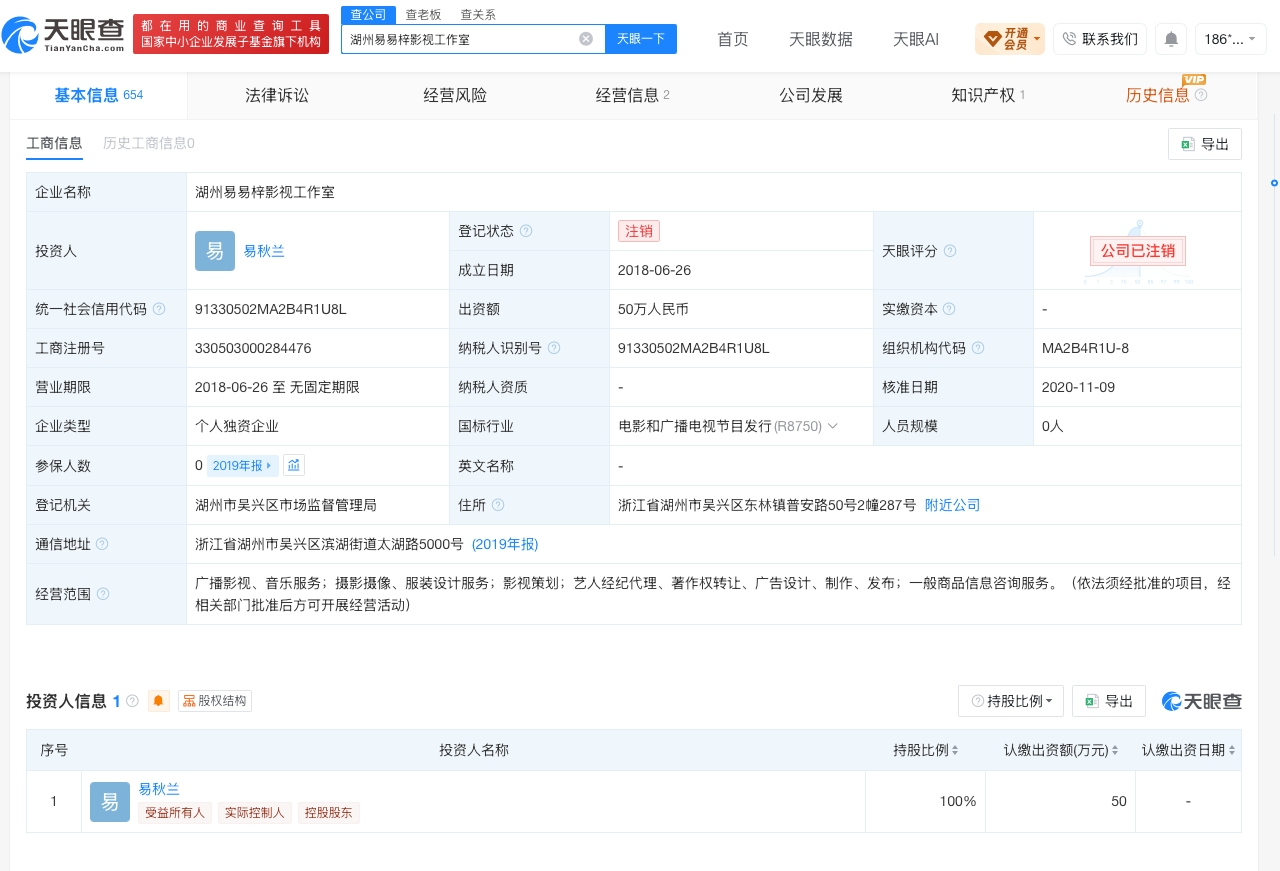Image resolution: width=1280 pixels, height=871 pixels.
Task: Select credit code 91330502MA2B4R1U8L text
Action: point(271,309)
